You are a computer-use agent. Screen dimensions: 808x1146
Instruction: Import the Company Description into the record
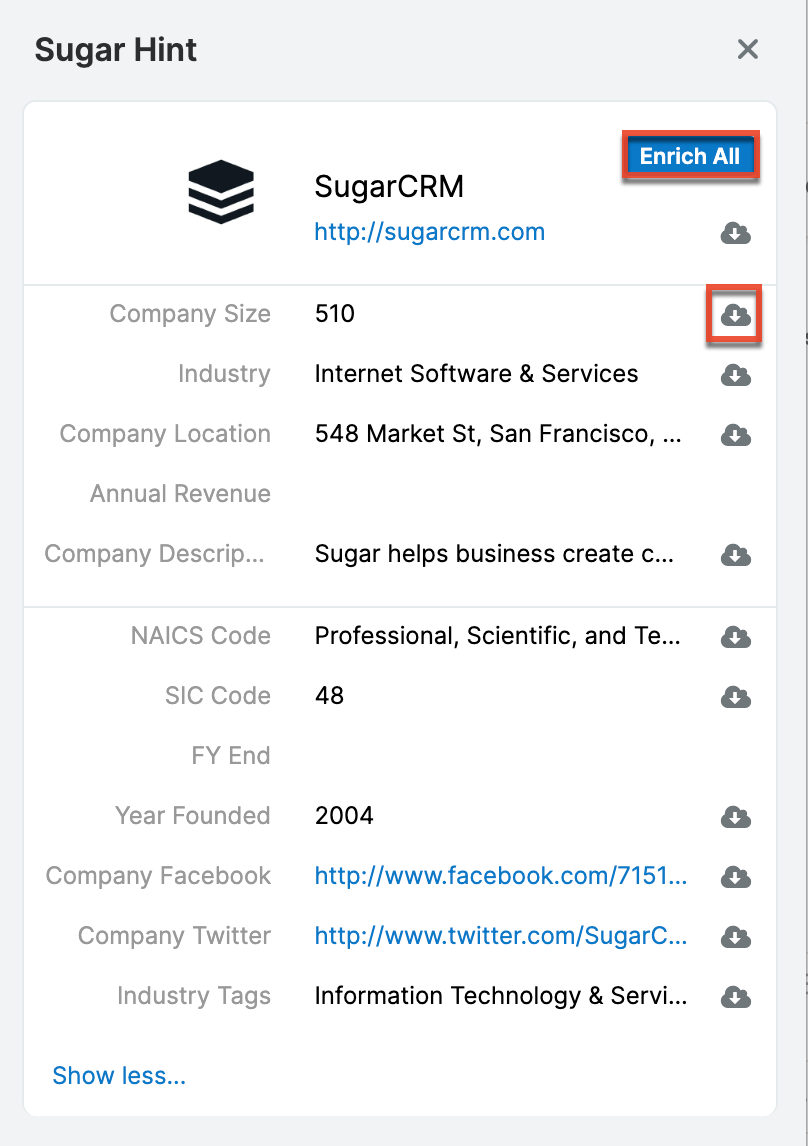point(734,556)
